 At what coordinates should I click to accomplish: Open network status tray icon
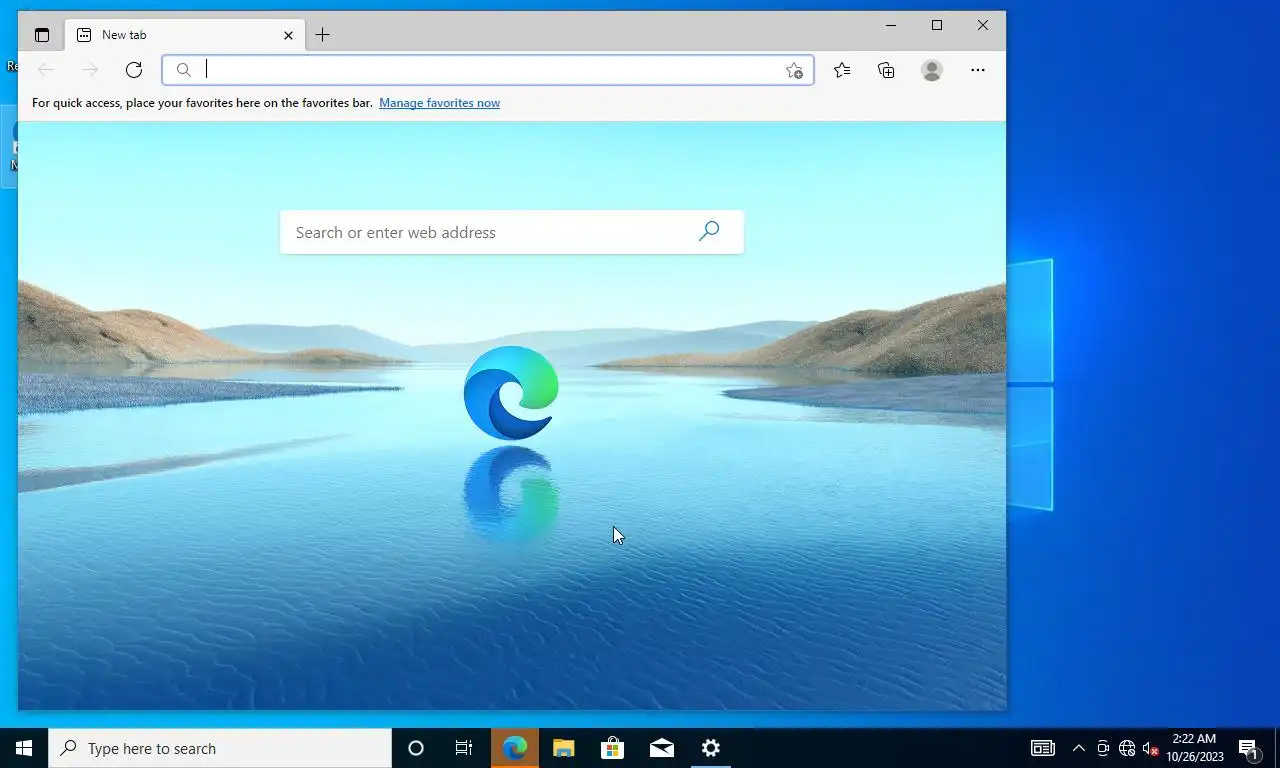coord(1127,748)
